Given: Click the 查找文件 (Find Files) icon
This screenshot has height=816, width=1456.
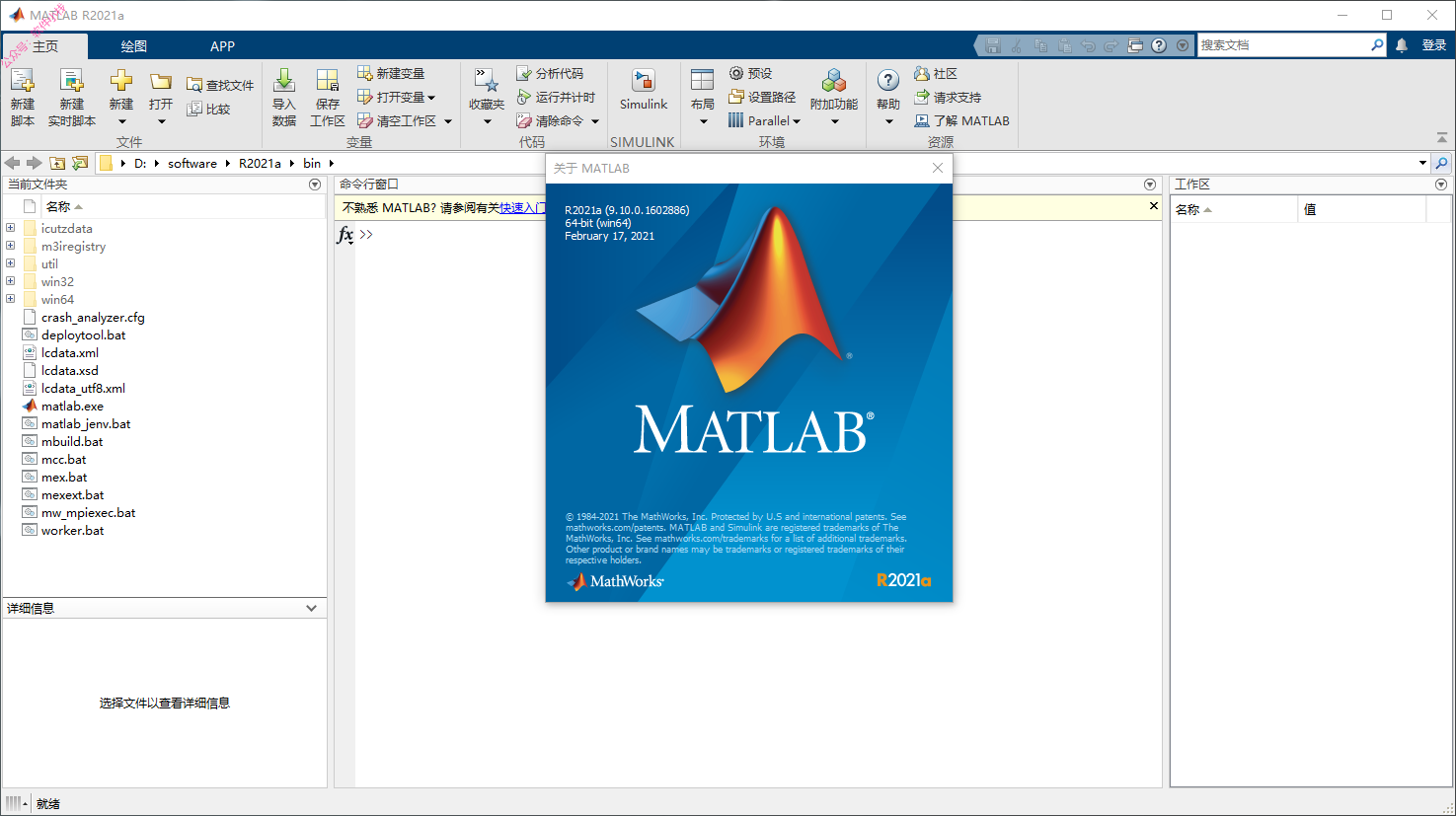Looking at the screenshot, I should tap(194, 86).
